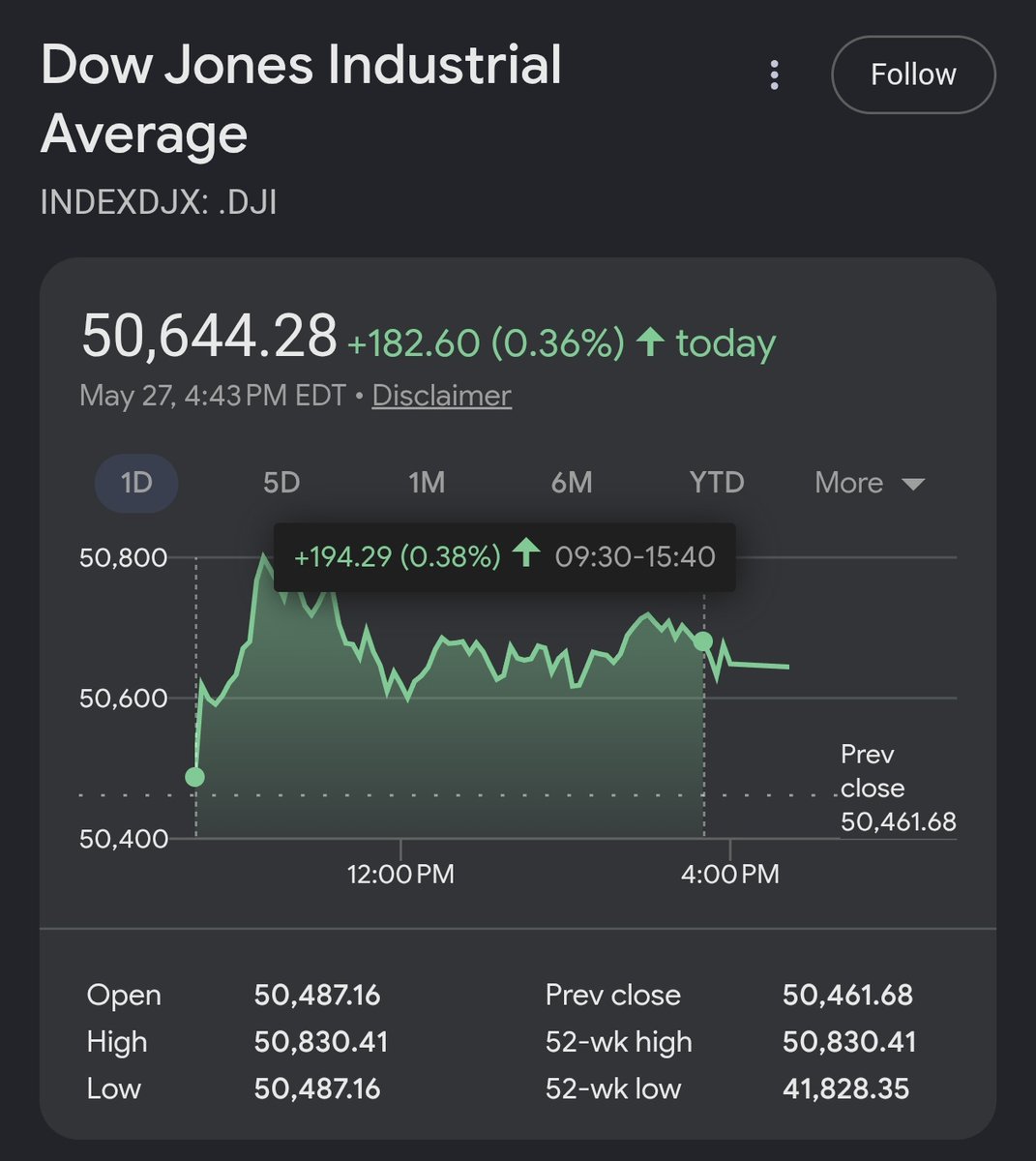Image resolution: width=1036 pixels, height=1161 pixels.
Task: Follow the Dow Jones Industrial Average
Action: click(x=913, y=74)
